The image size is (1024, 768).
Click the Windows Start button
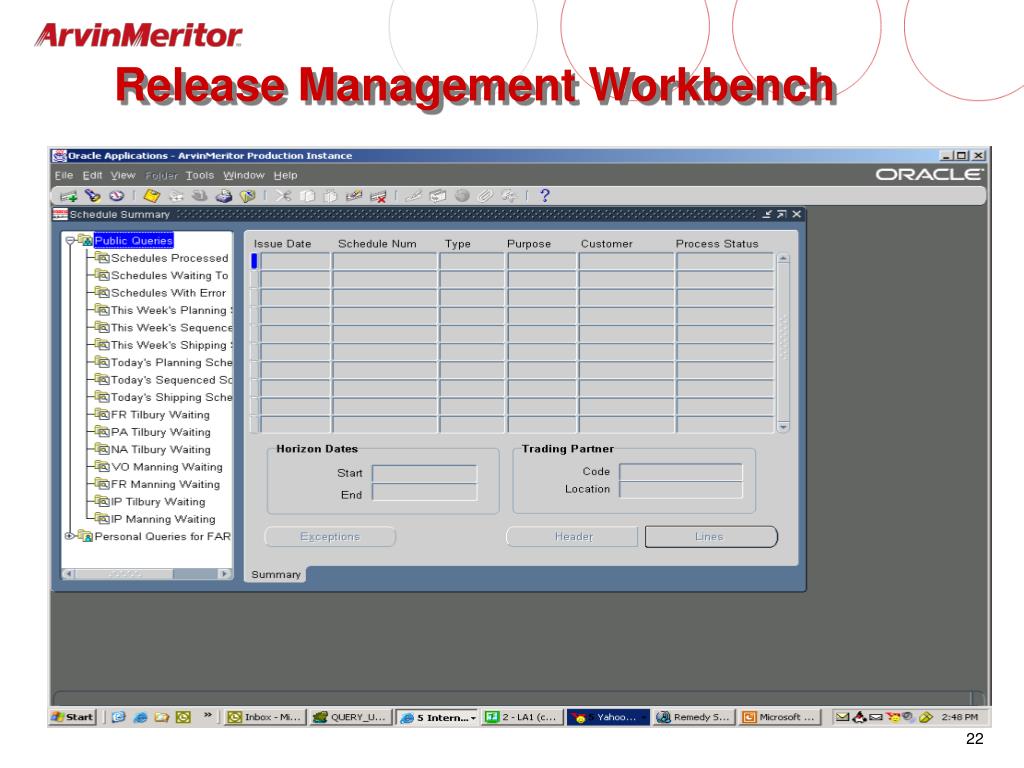pos(74,717)
